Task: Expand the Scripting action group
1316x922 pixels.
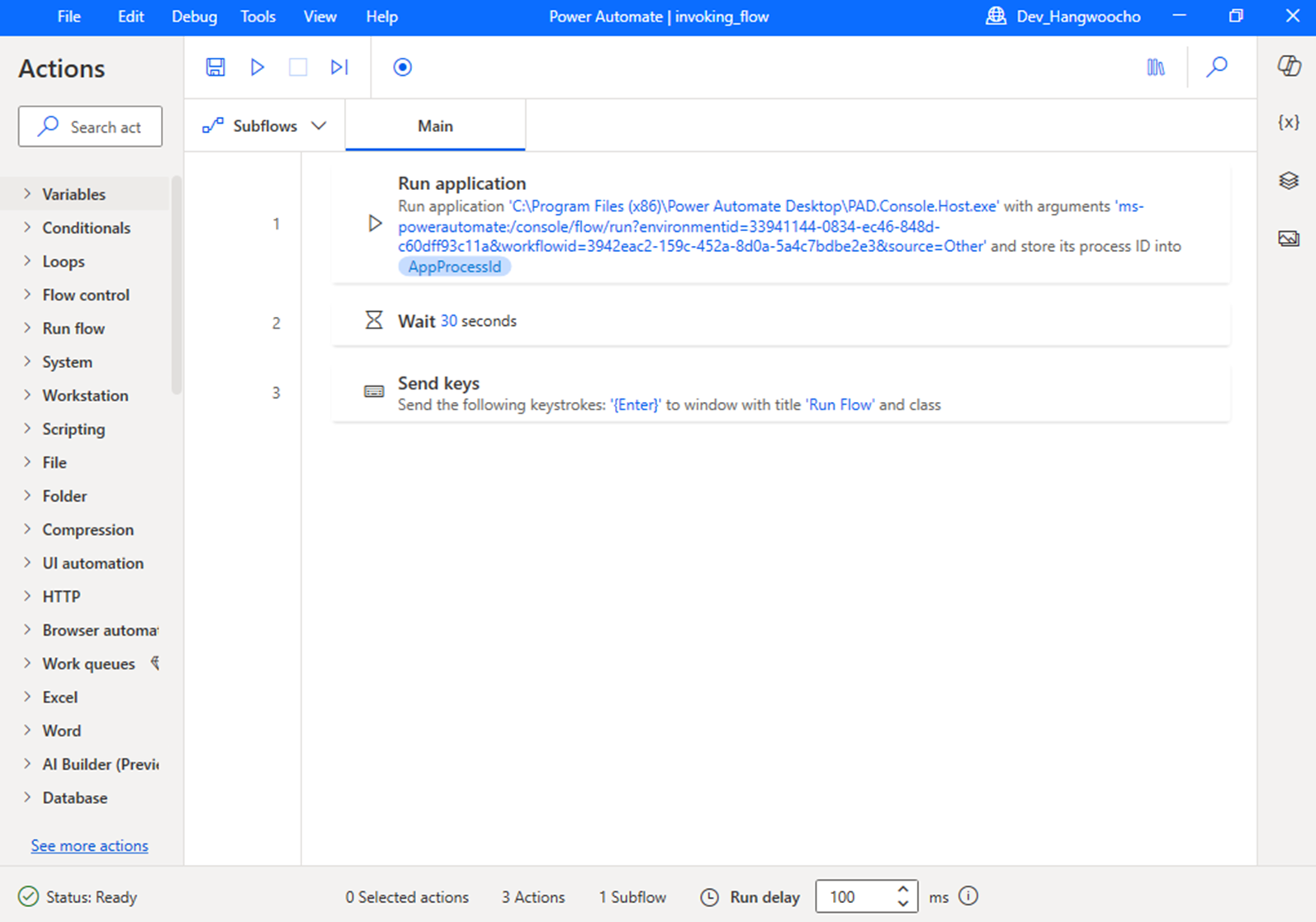Action: point(27,428)
